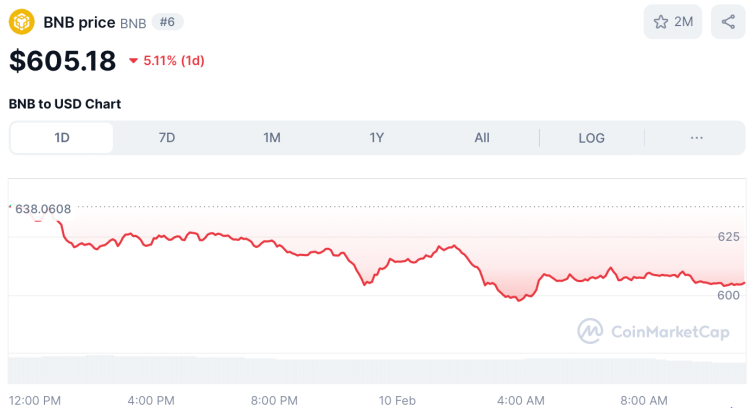Click the $605.18 current price value

(x=62, y=61)
